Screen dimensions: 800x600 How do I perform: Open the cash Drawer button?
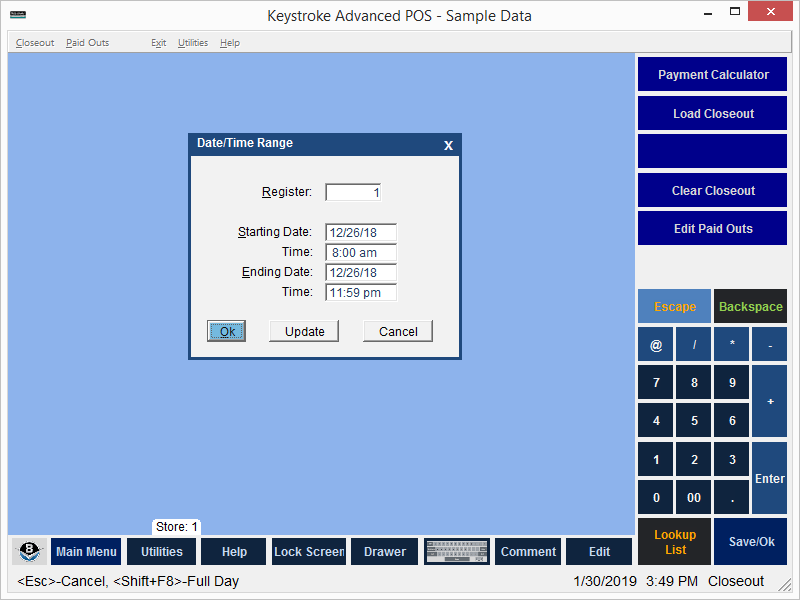(x=385, y=551)
